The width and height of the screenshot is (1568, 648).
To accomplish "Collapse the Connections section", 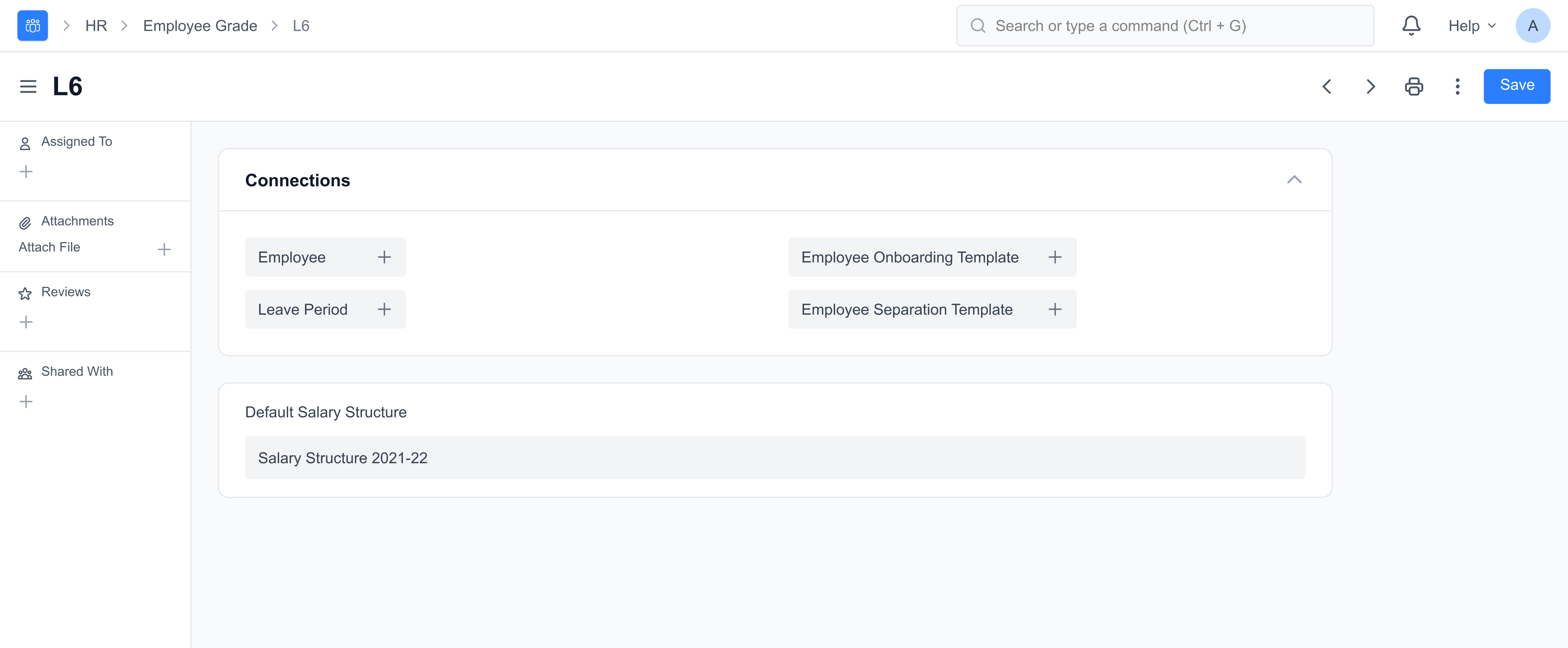I will 1294,180.
